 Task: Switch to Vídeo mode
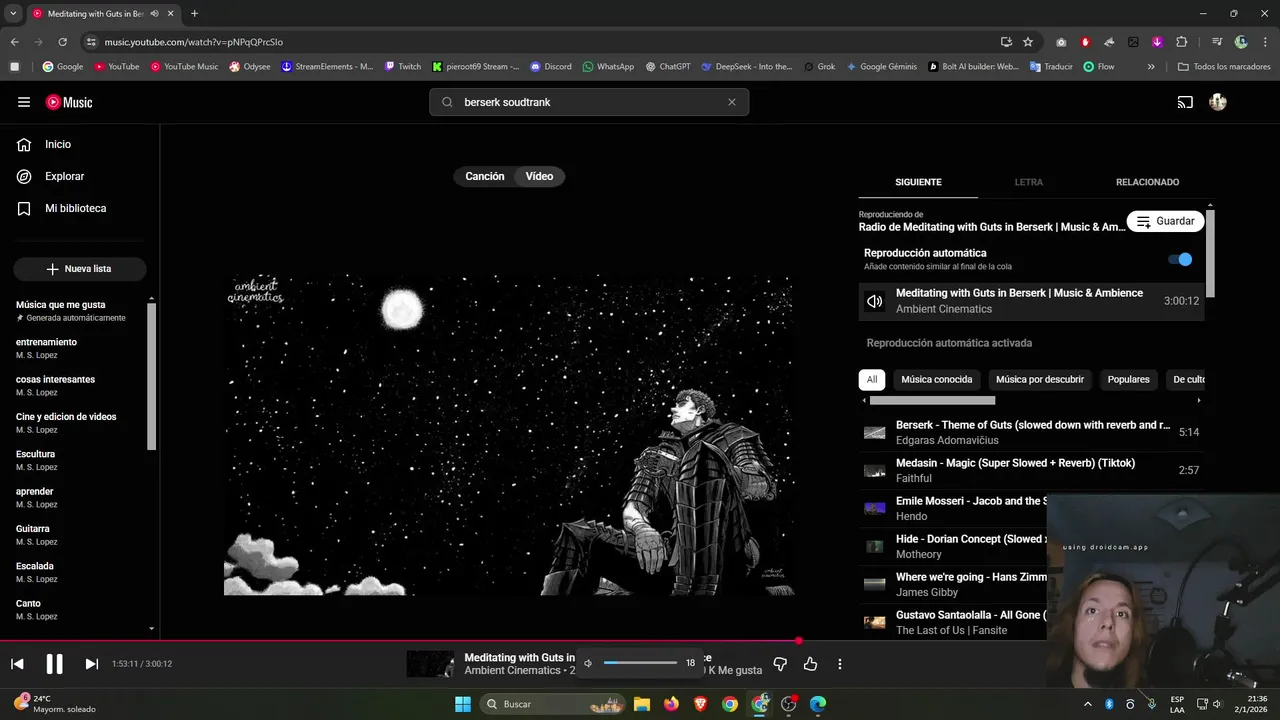[540, 176]
